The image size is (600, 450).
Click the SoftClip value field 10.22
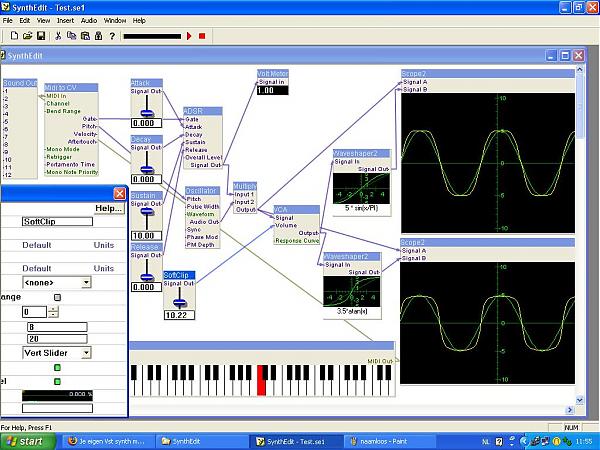179,315
